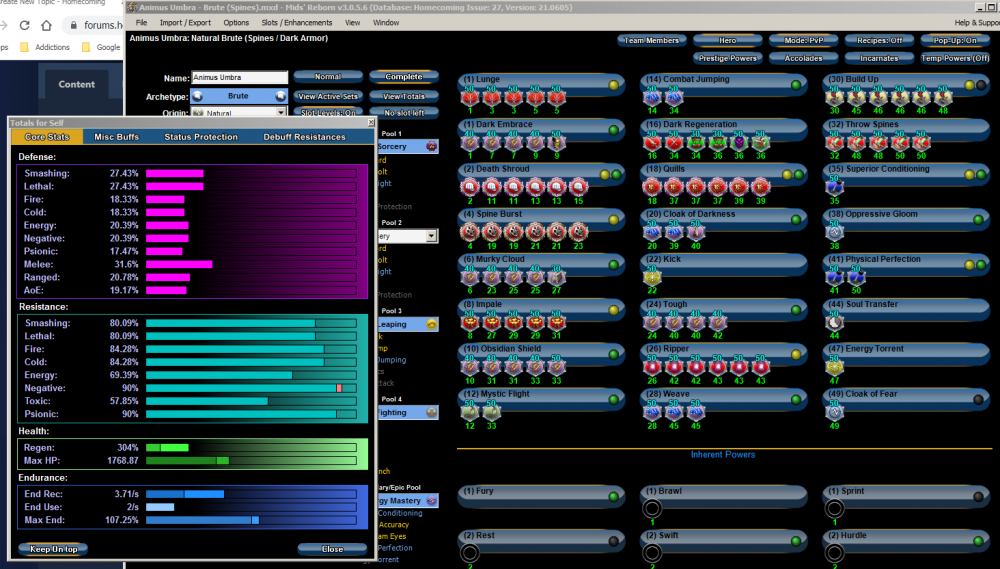Click the Oppressive Gloom enhancement icon
This screenshot has height=569, width=1000.
(836, 232)
